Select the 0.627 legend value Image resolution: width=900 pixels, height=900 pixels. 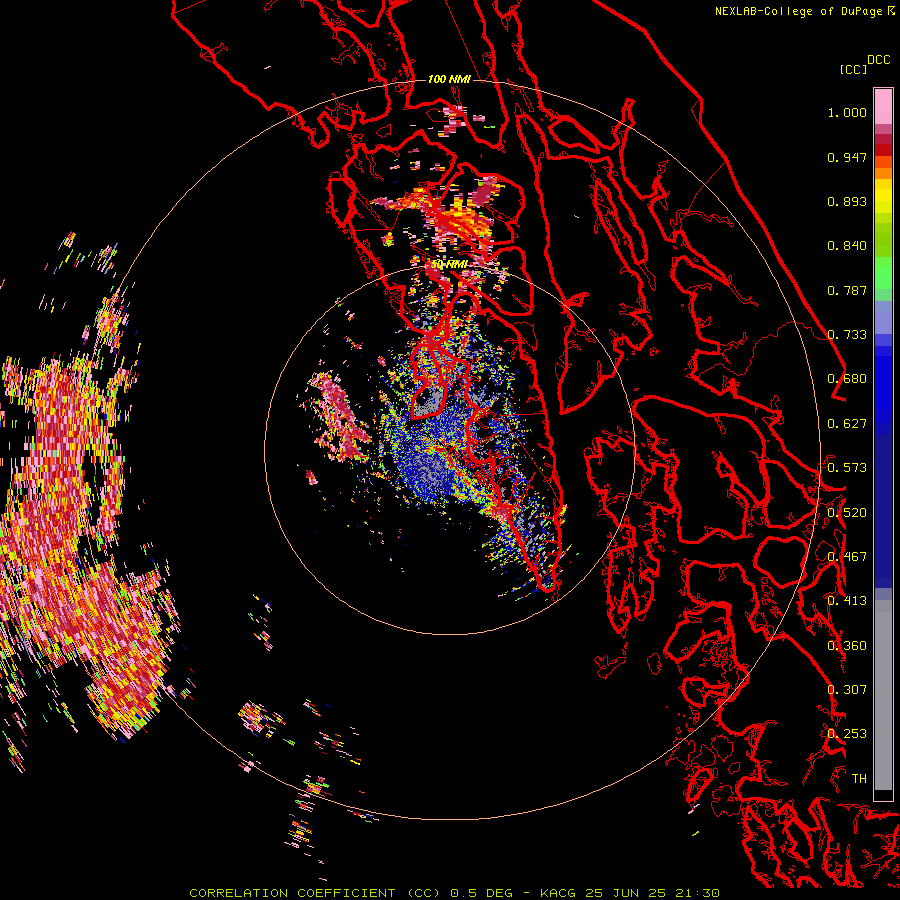coord(847,424)
